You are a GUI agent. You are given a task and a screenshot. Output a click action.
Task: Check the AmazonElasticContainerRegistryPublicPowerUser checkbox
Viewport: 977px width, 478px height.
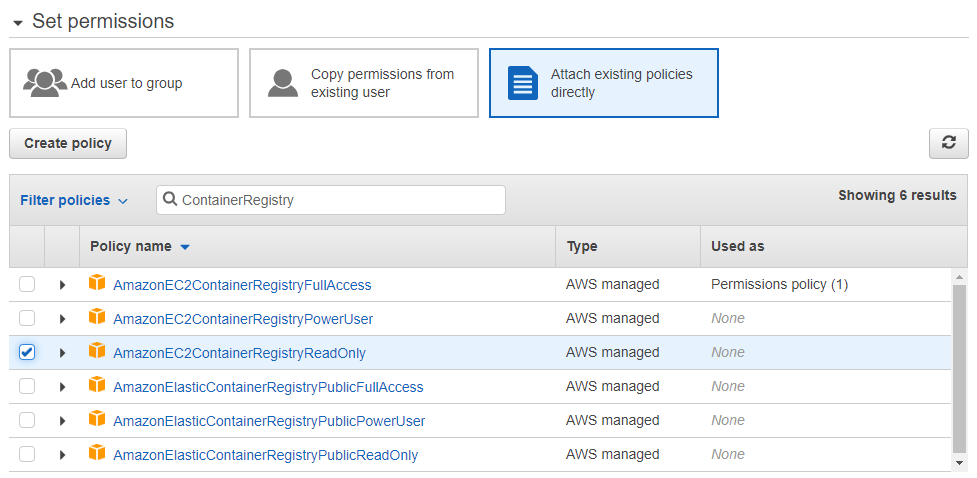(x=27, y=421)
